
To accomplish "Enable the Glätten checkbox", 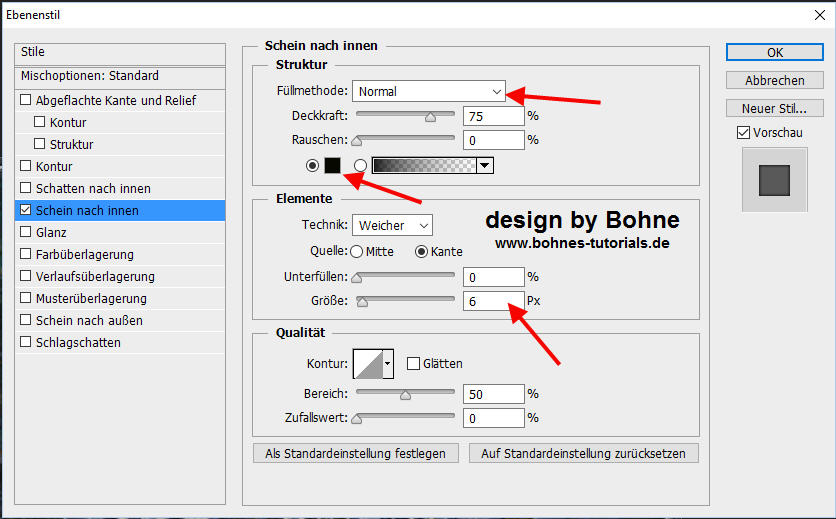I will click(414, 364).
